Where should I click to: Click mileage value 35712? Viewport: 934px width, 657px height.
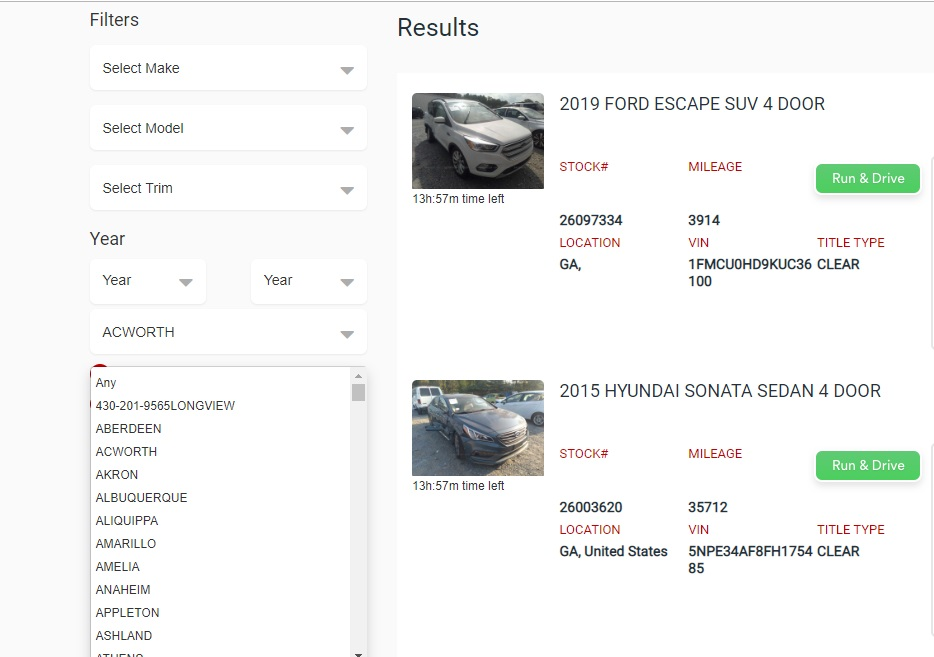click(x=708, y=507)
